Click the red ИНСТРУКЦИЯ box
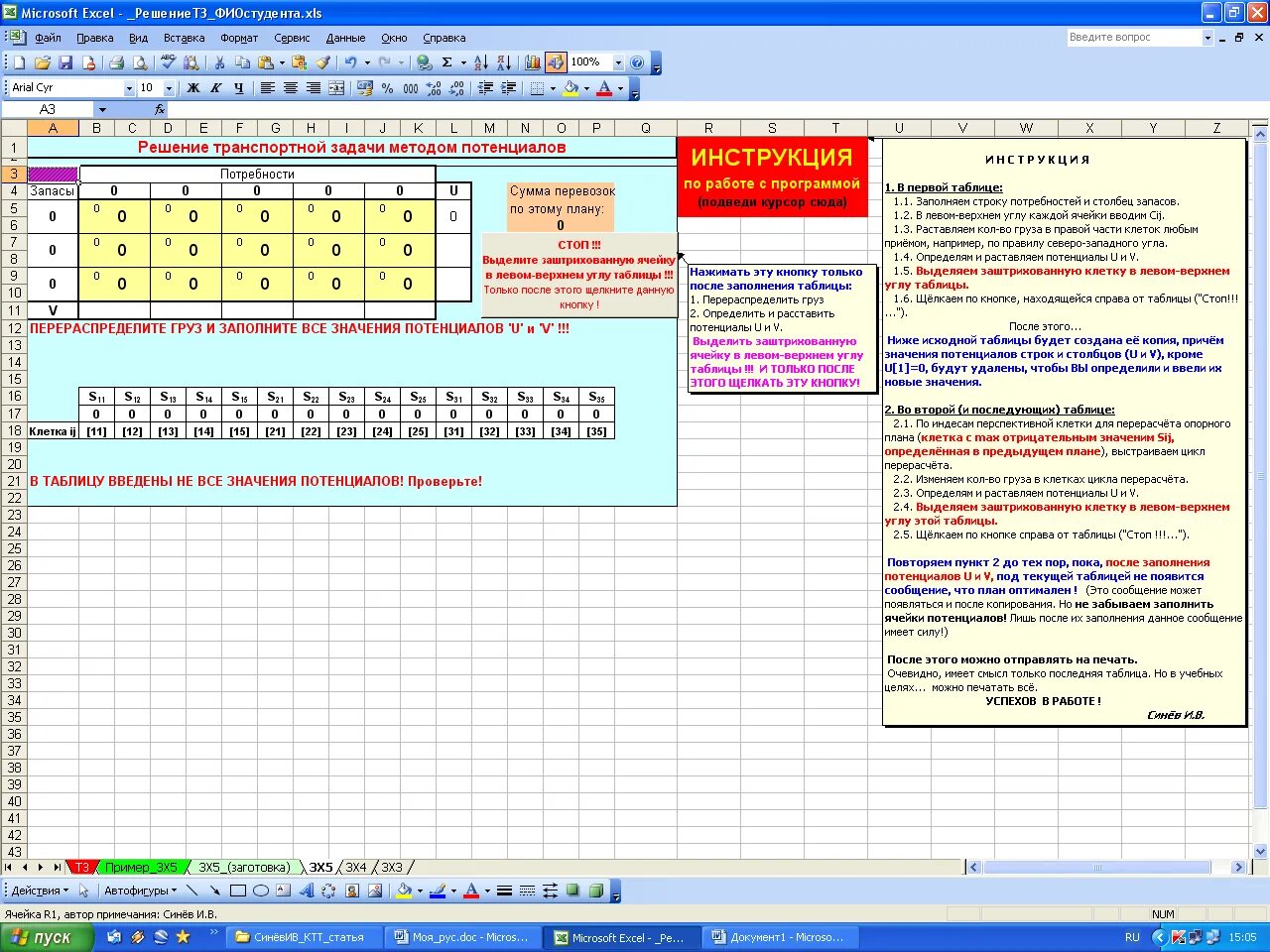Image resolution: width=1270 pixels, height=952 pixels. pyautogui.click(x=772, y=178)
